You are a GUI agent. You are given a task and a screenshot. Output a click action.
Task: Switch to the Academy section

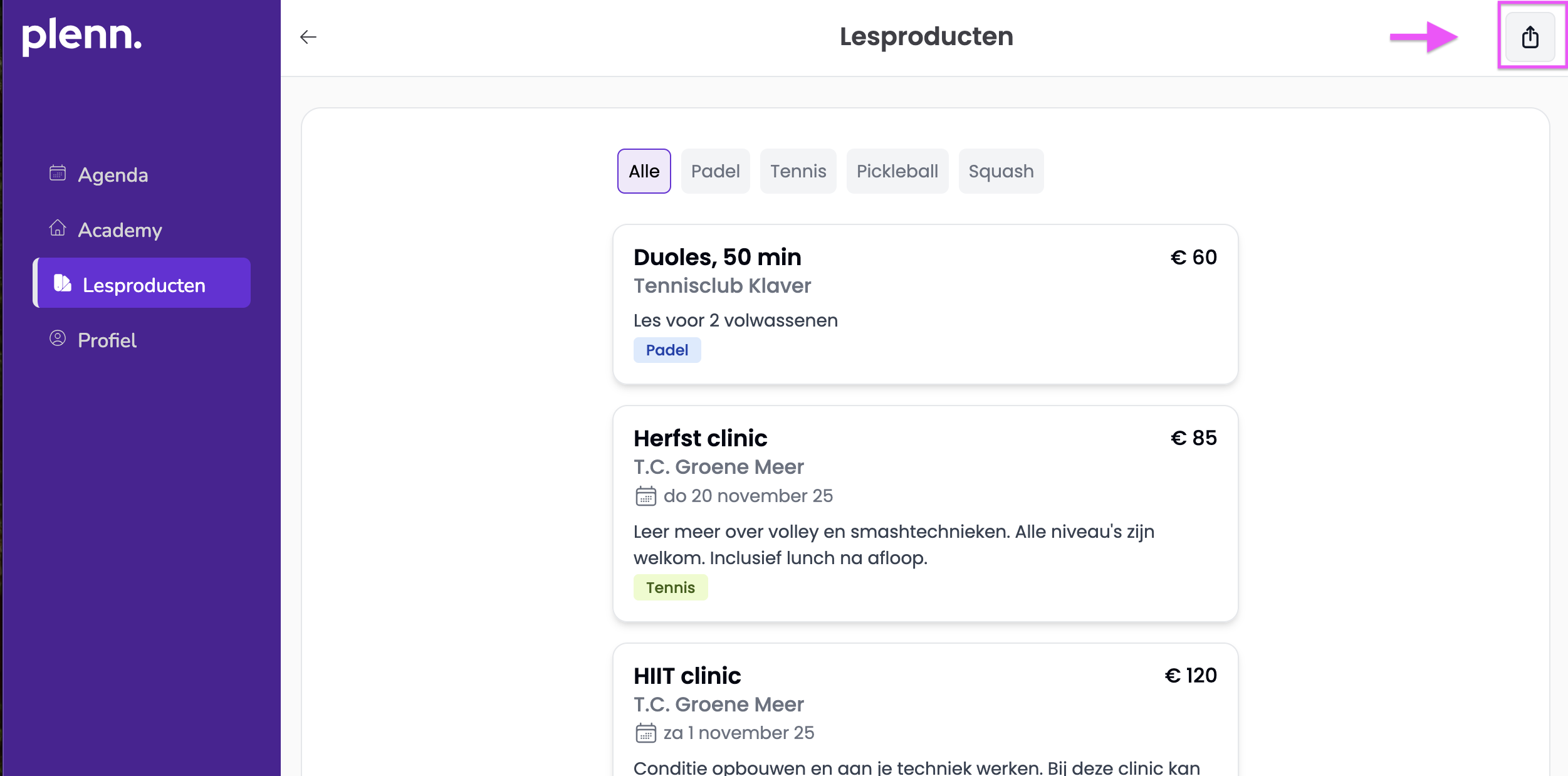point(120,229)
